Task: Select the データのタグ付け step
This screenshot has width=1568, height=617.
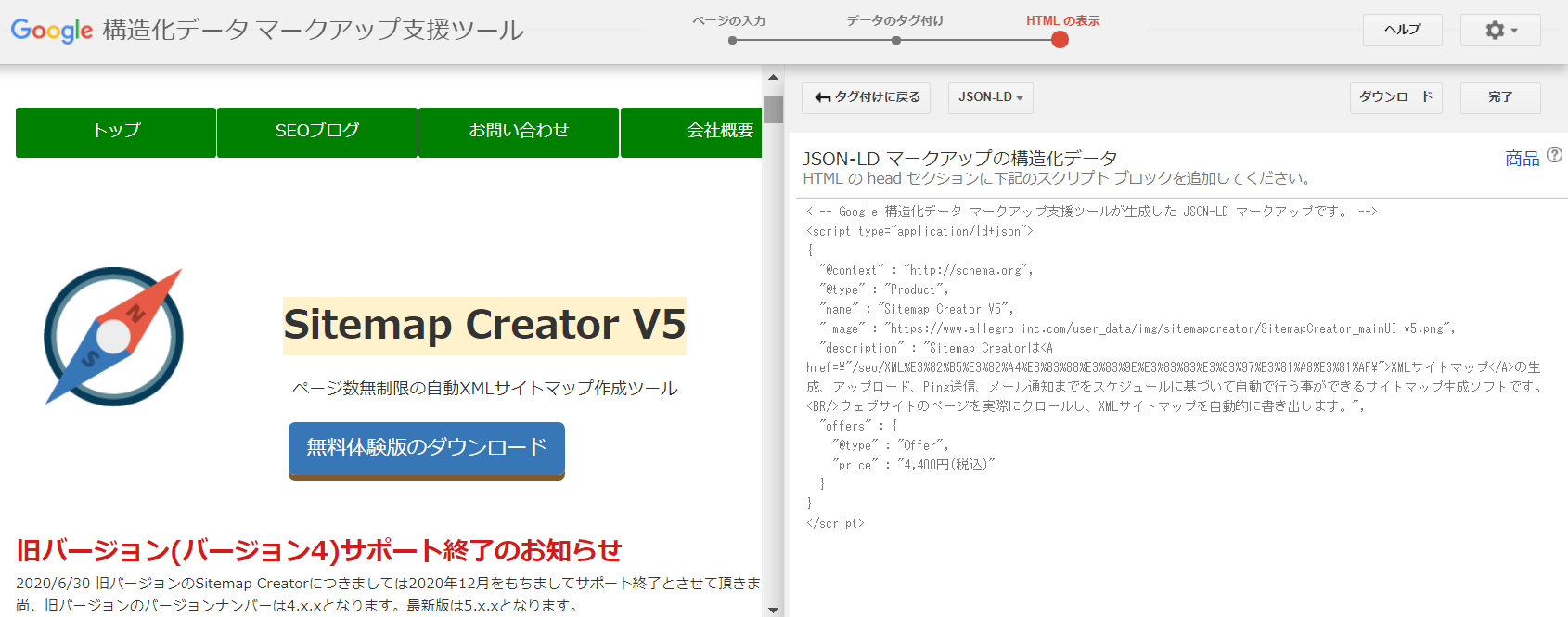Action: [x=895, y=29]
